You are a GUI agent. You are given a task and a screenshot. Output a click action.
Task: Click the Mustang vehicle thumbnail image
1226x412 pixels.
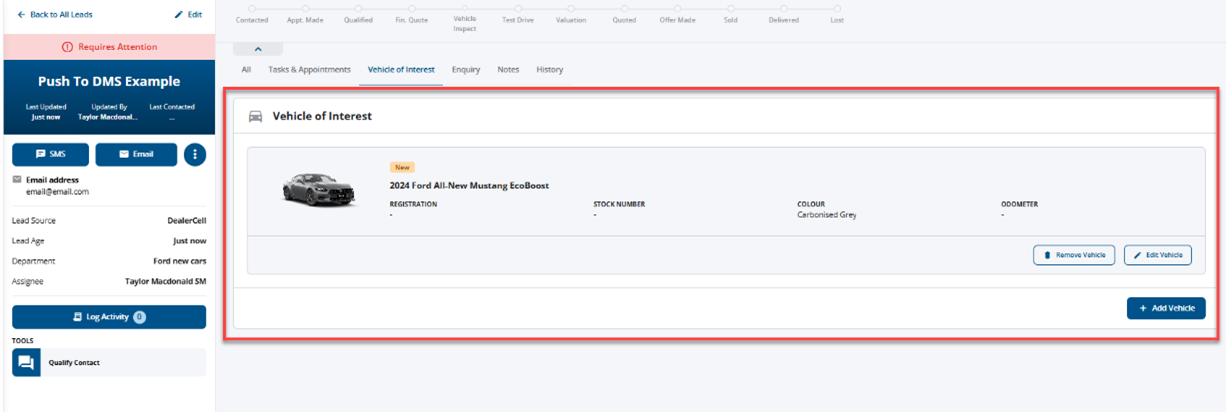point(319,187)
